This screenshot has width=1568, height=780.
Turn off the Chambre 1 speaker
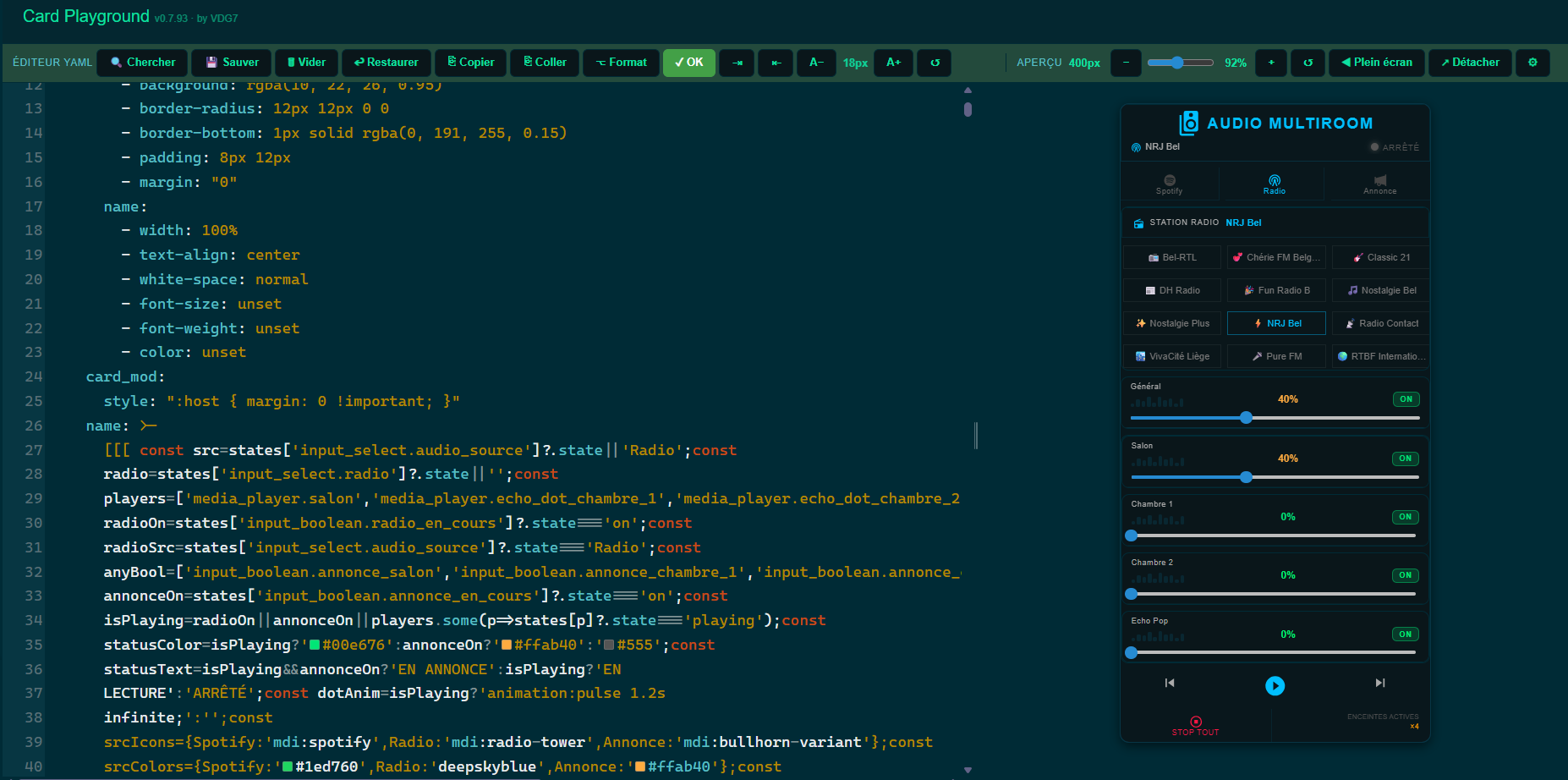tap(1405, 517)
